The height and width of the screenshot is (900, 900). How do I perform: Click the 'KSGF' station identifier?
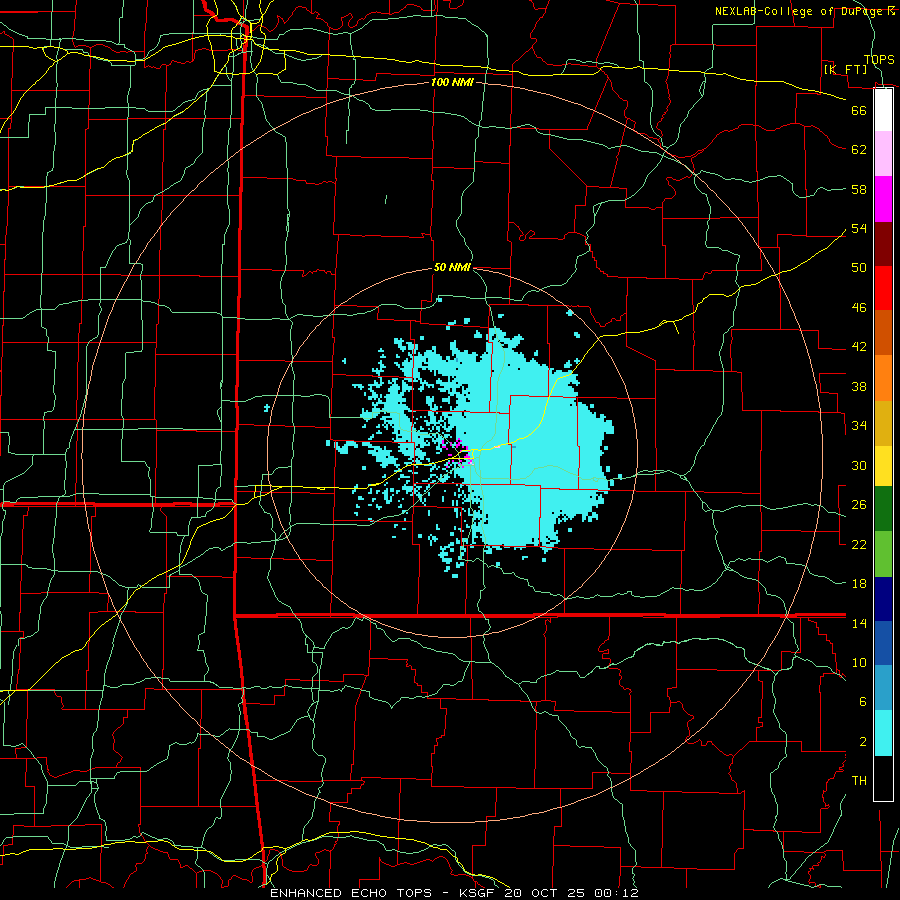(x=478, y=893)
